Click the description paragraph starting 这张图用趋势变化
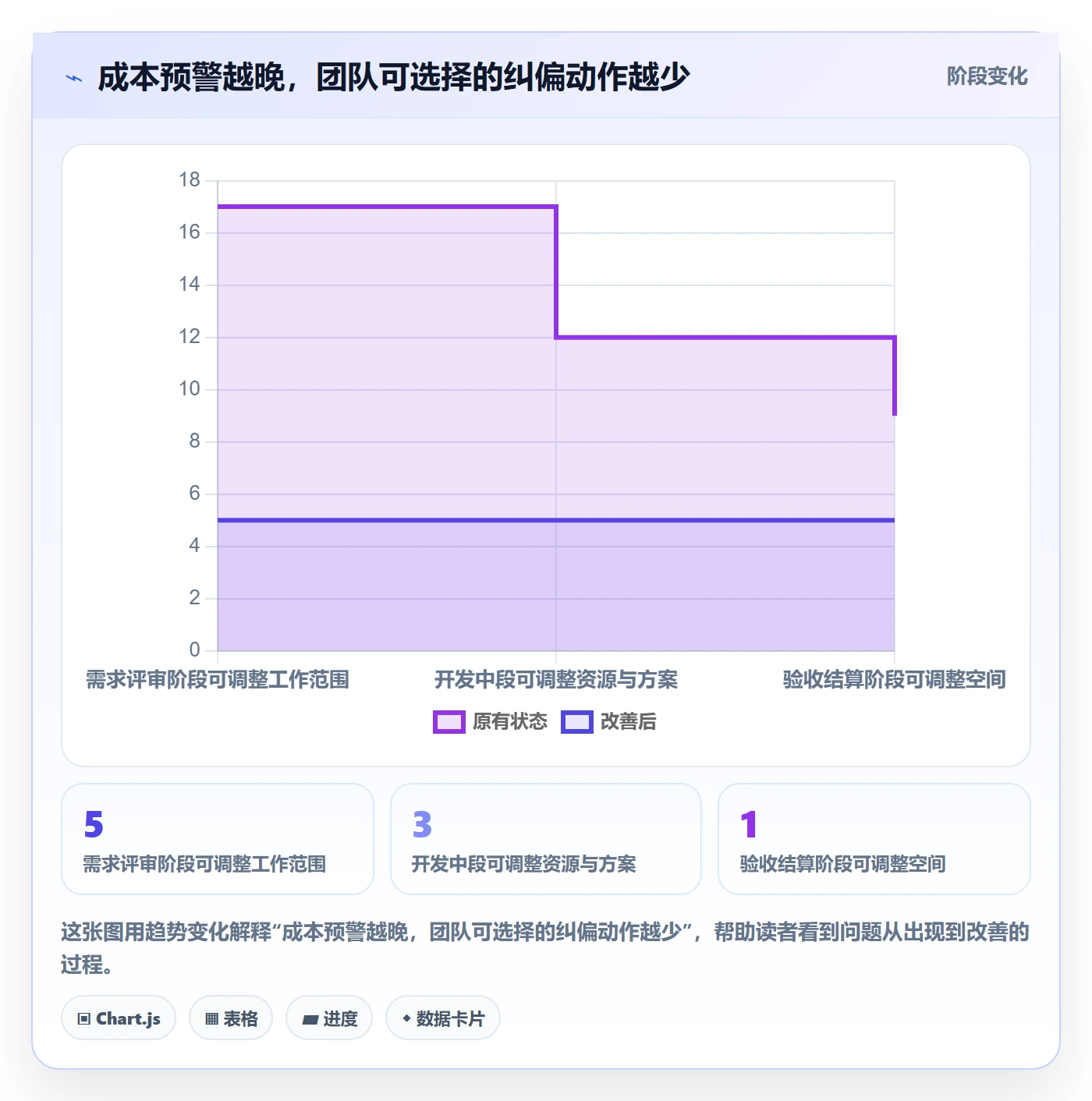Viewport: 1092px width, 1101px height. 545,948
